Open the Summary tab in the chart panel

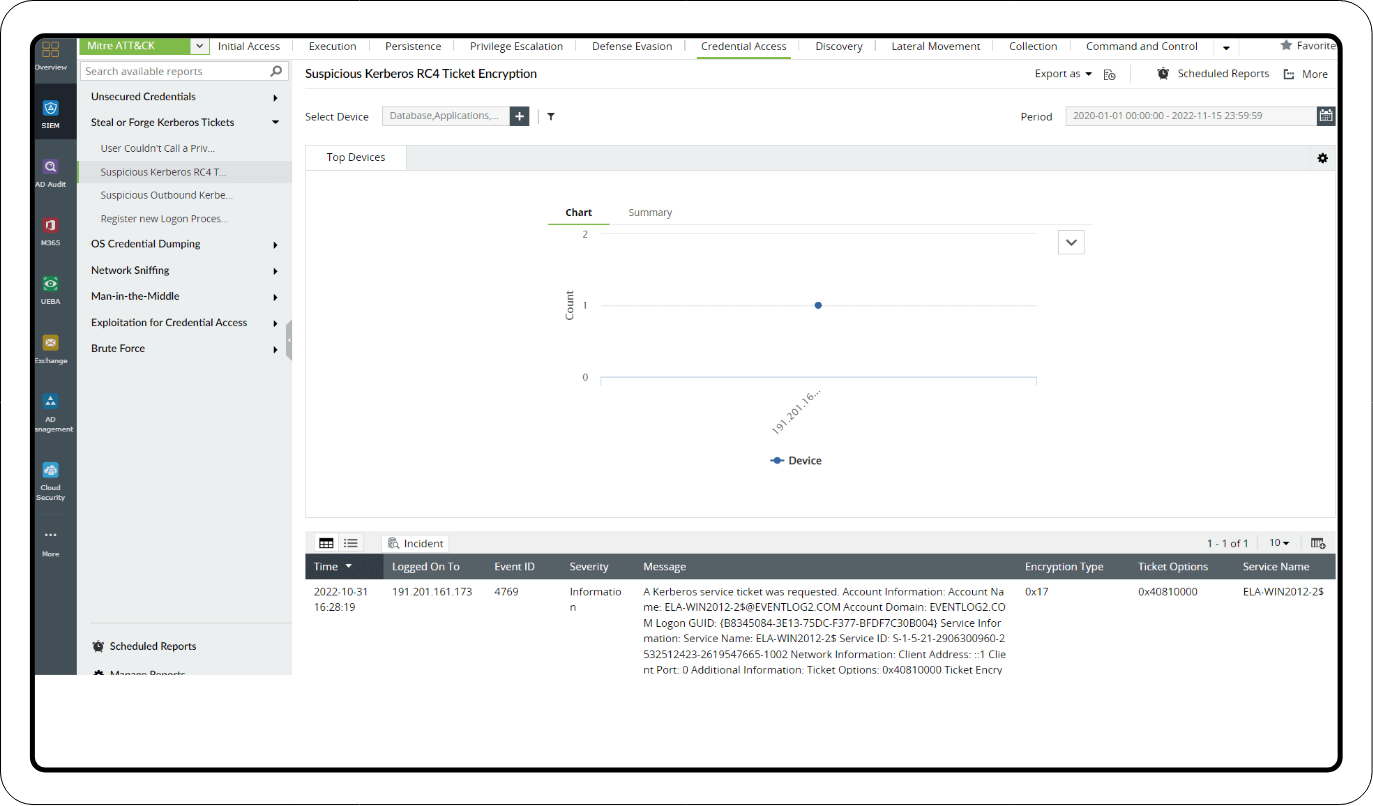point(650,212)
